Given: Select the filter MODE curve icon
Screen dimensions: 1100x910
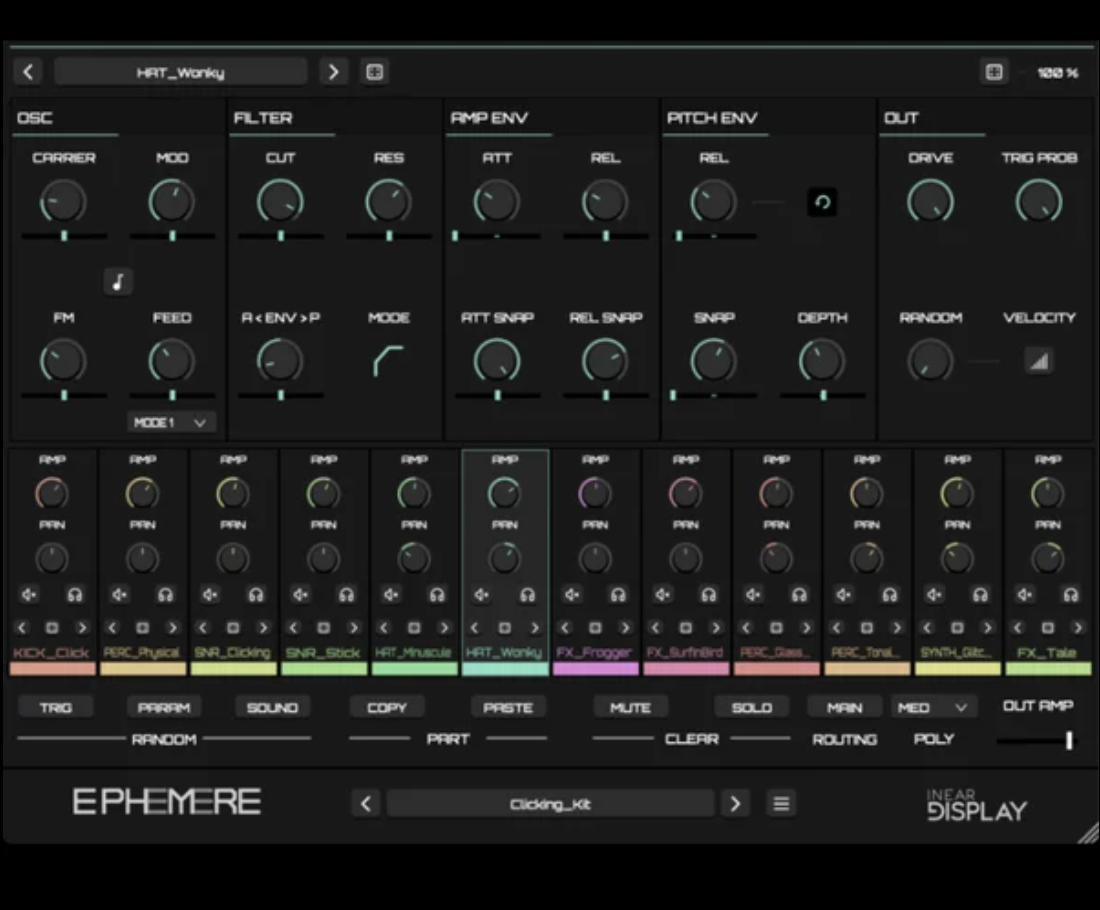Looking at the screenshot, I should pyautogui.click(x=389, y=361).
